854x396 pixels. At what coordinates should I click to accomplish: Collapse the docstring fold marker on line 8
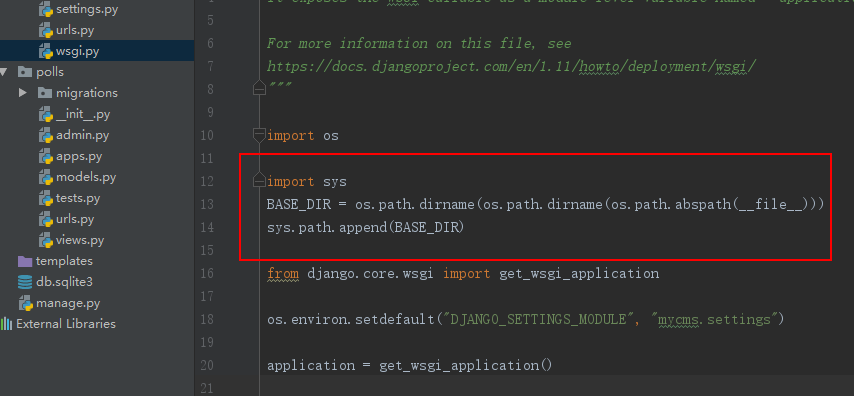(x=260, y=88)
